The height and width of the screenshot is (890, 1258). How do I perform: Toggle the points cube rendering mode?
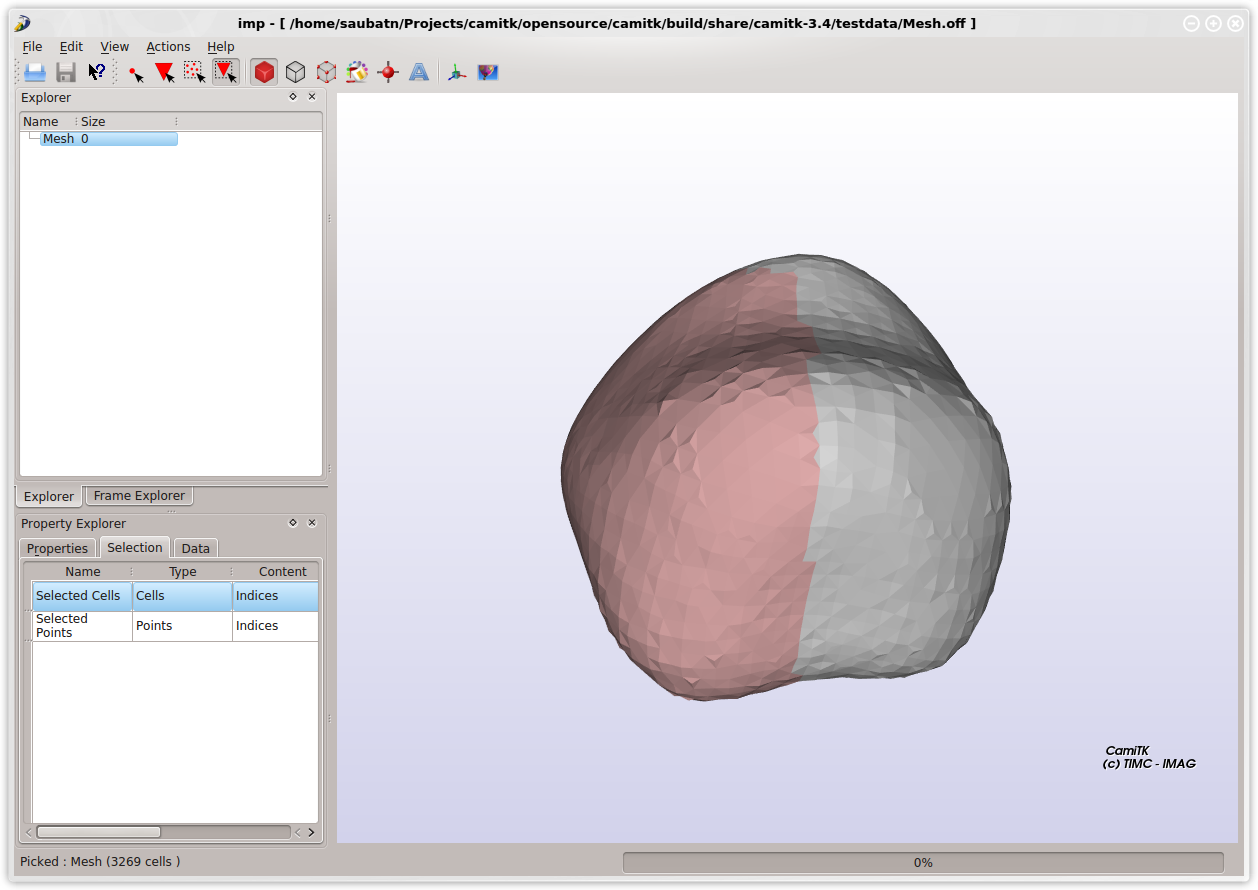point(326,72)
